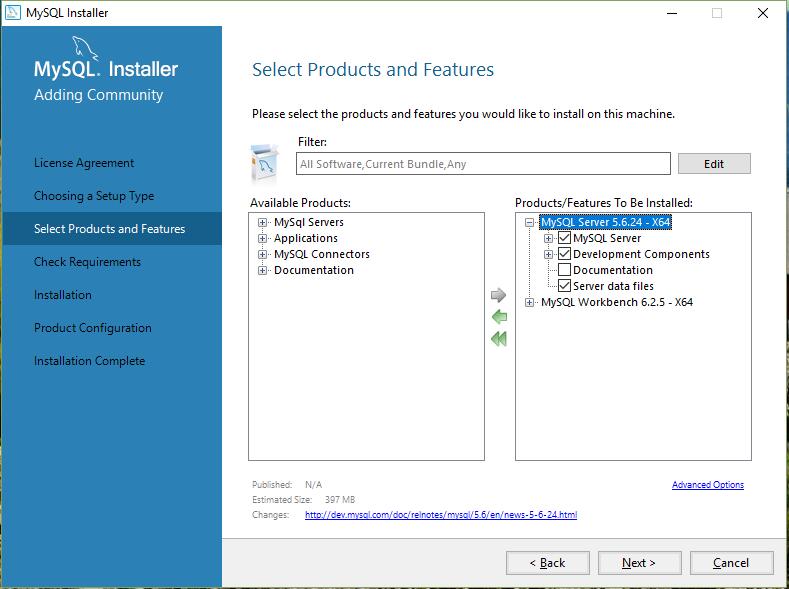Viewport: 789px width, 589px height.
Task: Click the Edit filter button
Action: point(714,164)
